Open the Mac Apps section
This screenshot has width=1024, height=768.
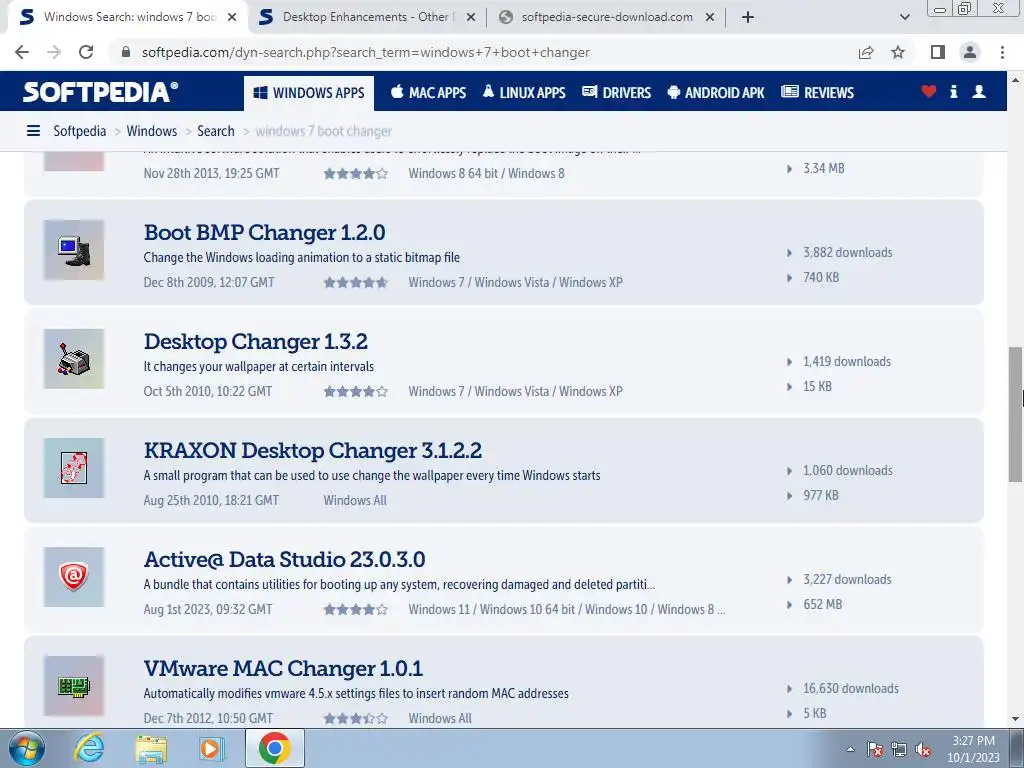pos(428,93)
